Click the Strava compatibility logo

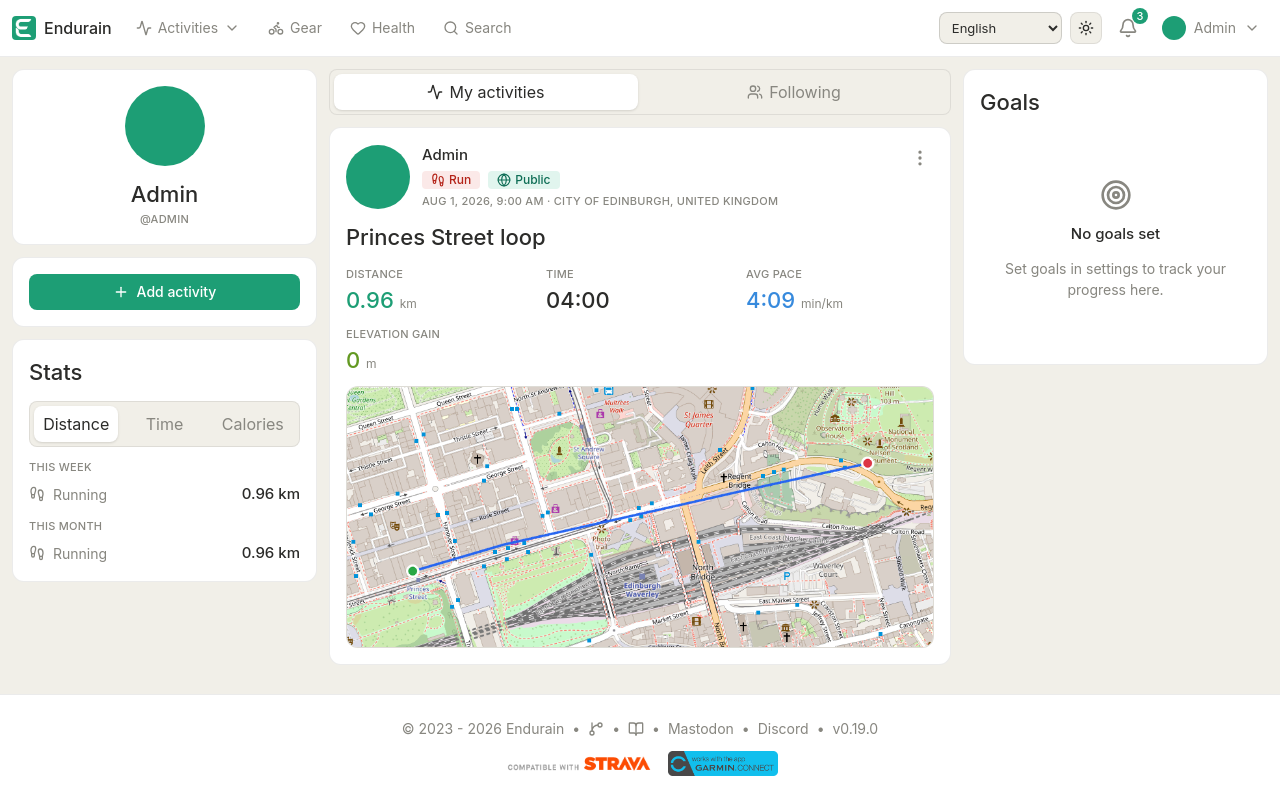579,764
